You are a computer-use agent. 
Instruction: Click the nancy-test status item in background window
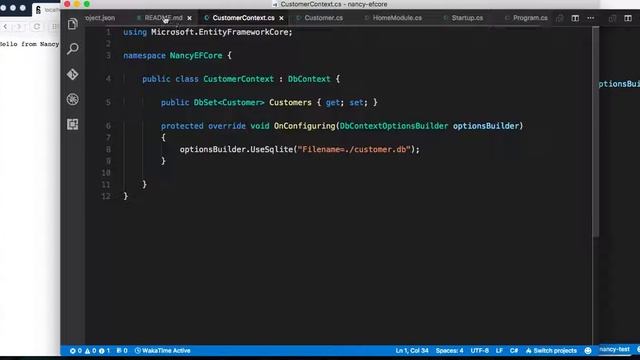click(x=615, y=350)
